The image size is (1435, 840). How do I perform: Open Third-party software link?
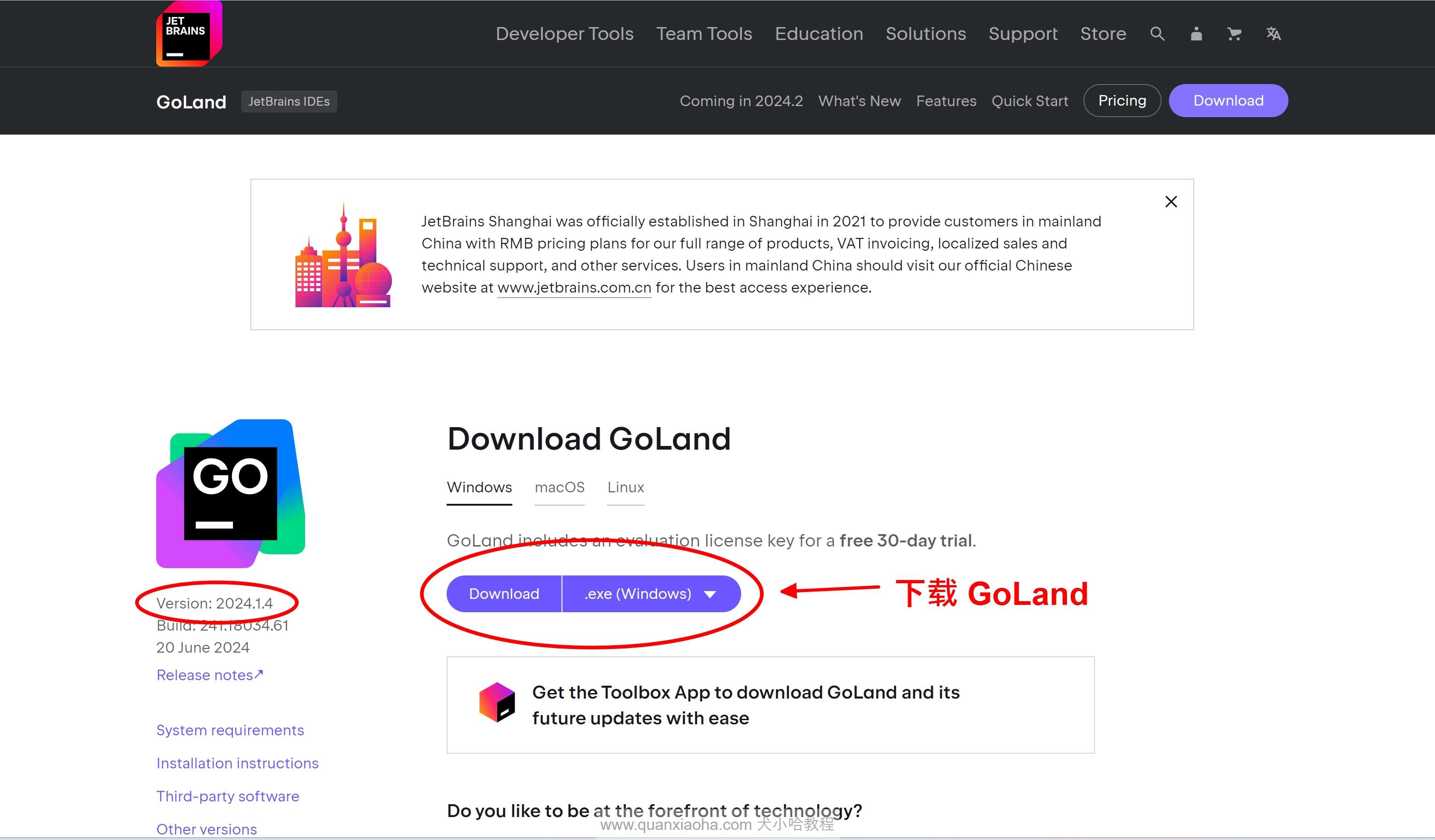coord(227,796)
